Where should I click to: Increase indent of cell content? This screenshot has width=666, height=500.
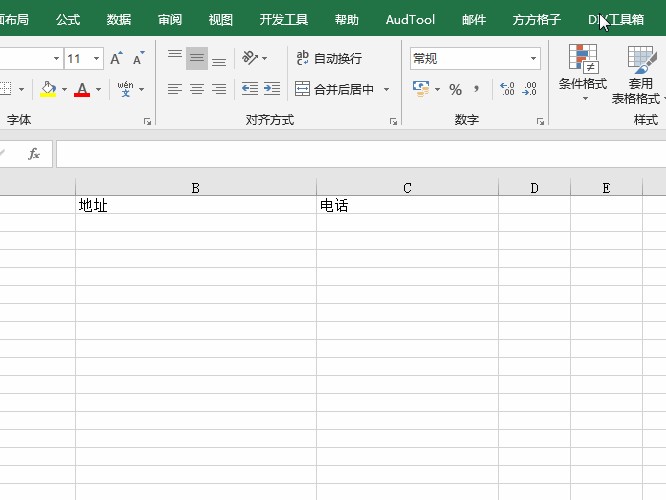tap(271, 89)
